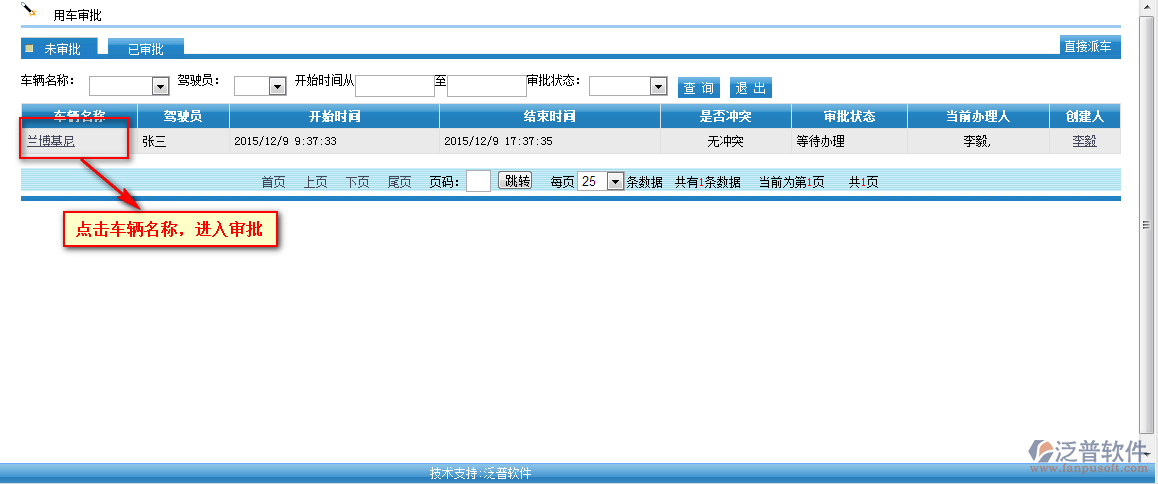The image size is (1158, 484).
Task: Click the 开始时间从 start date field
Action: tap(394, 86)
